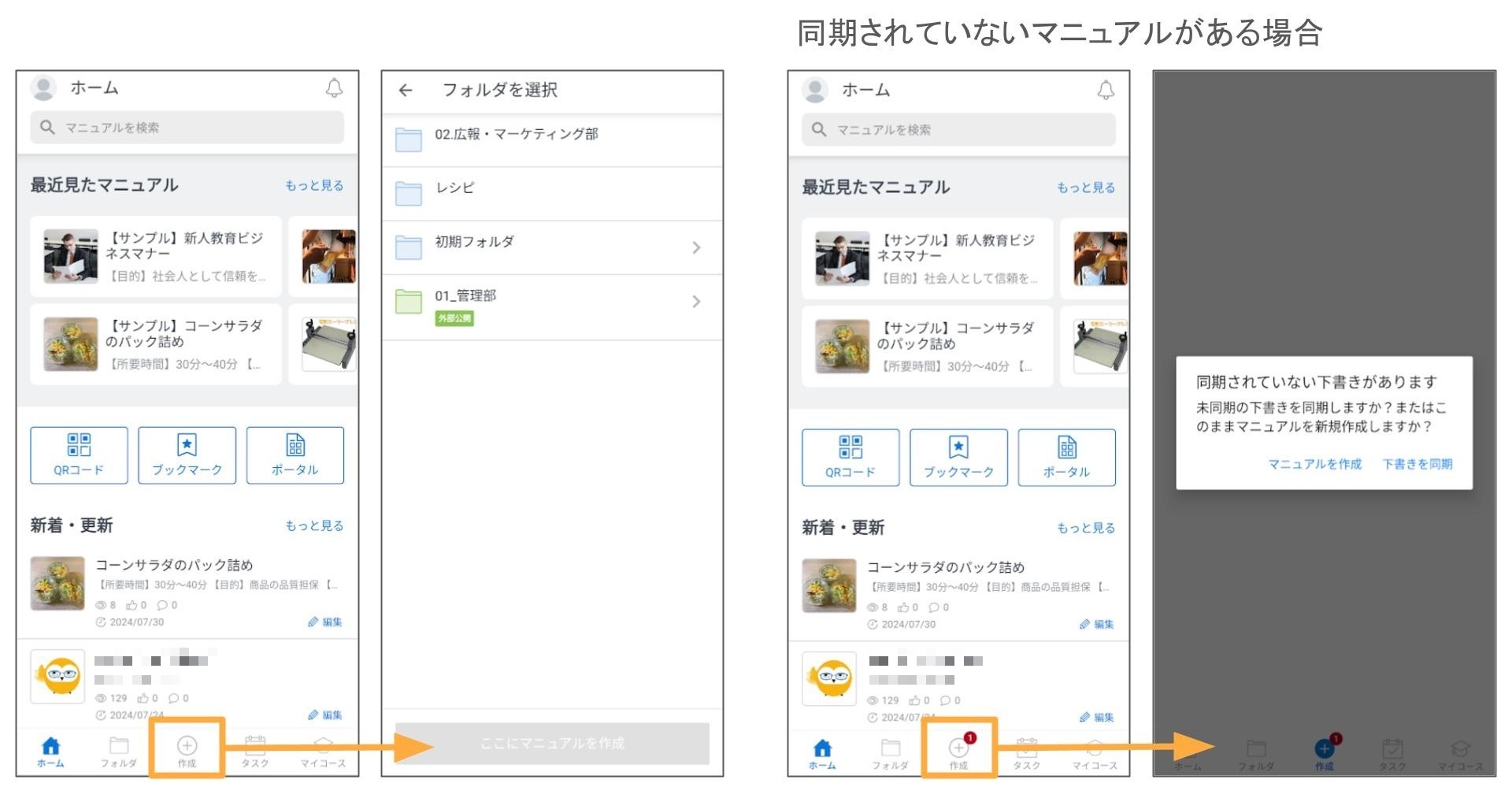Open ブックマーク button in leftmost home screen
This screenshot has width=1512, height=802.
coord(187,455)
